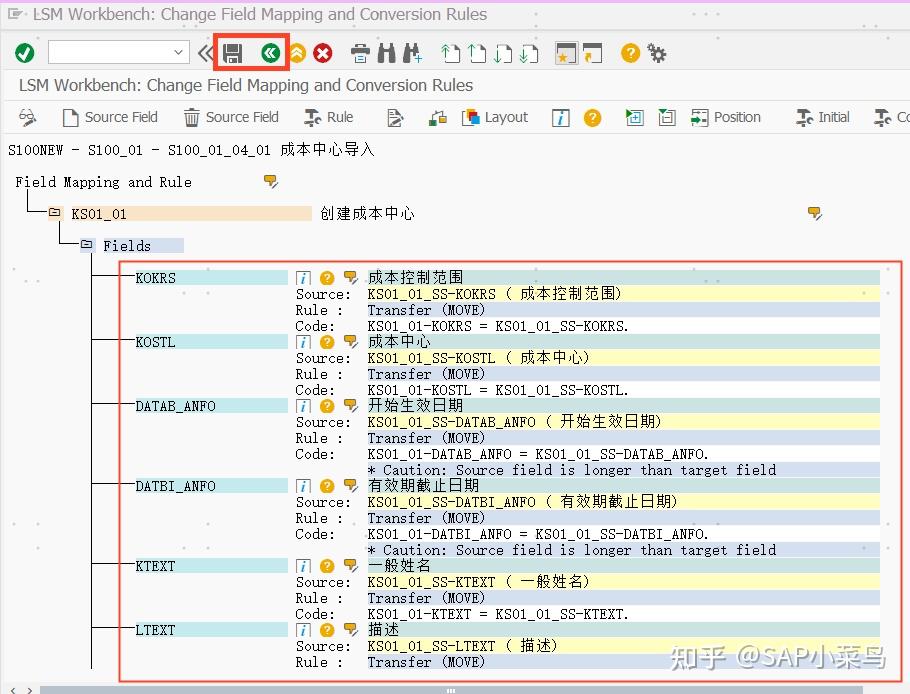The width and height of the screenshot is (910, 694).
Task: Cancel with the red X icon
Action: pos(322,53)
